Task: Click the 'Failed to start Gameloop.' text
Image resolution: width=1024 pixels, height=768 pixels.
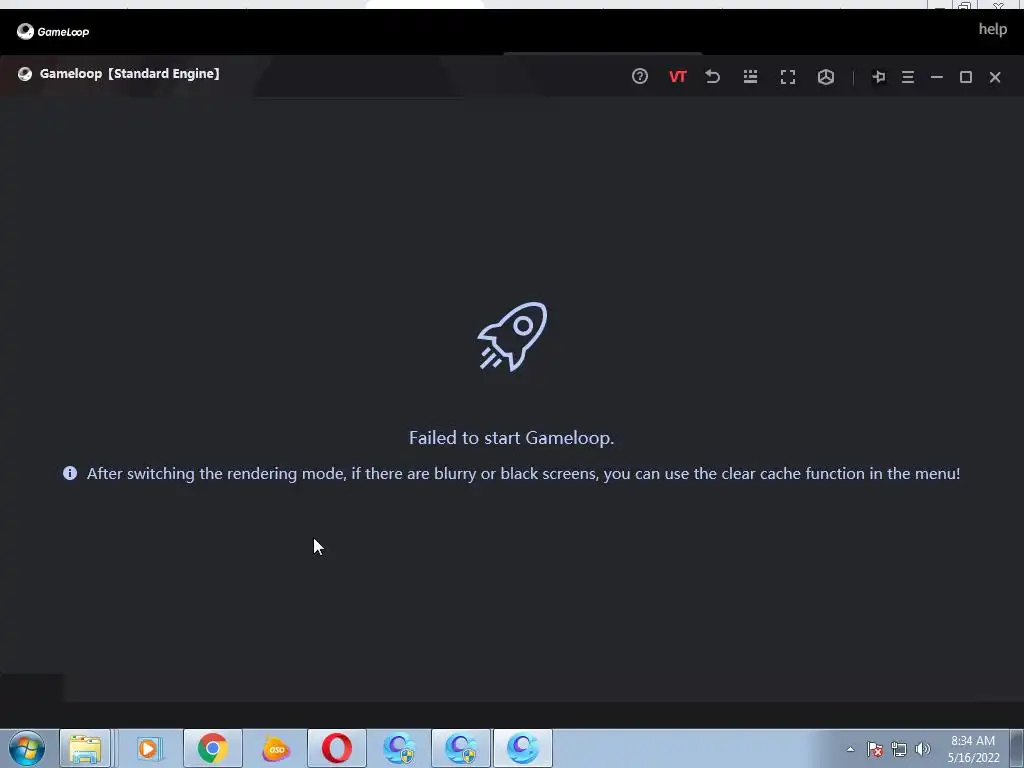Action: click(511, 438)
